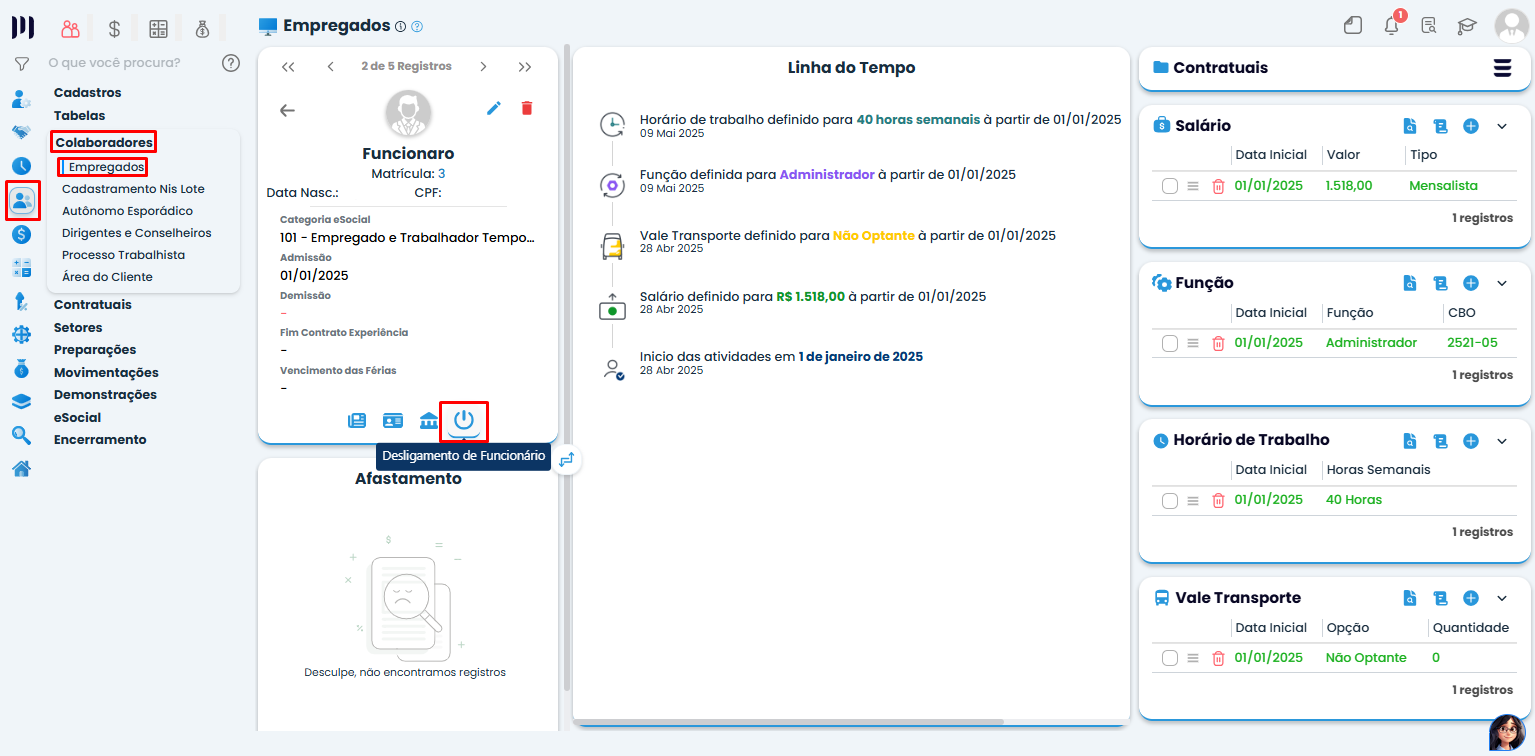Open the calculator module in the top bar
Image resolution: width=1535 pixels, height=756 pixels.
(x=158, y=28)
